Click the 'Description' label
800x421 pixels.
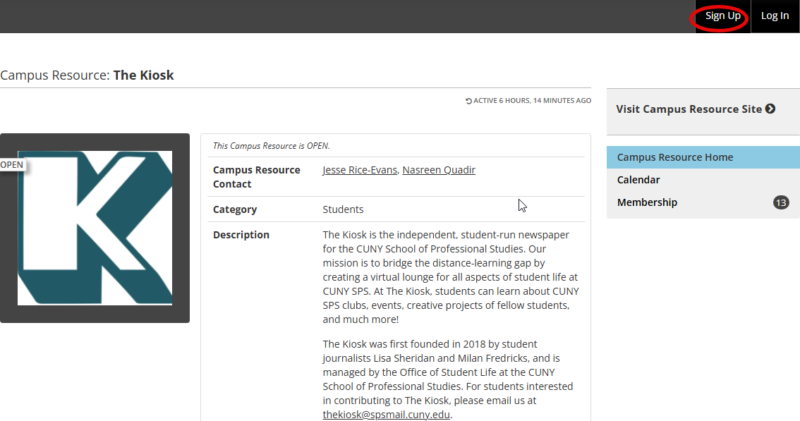click(x=241, y=235)
